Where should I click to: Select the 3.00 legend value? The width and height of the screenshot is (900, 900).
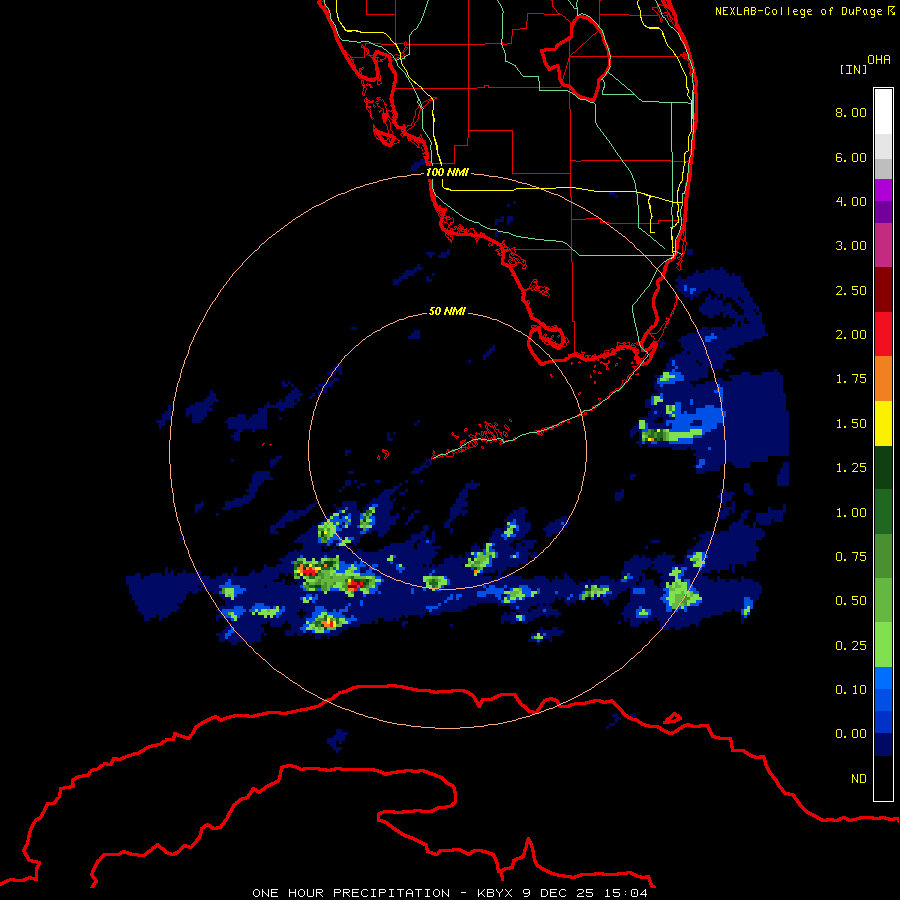(851, 246)
